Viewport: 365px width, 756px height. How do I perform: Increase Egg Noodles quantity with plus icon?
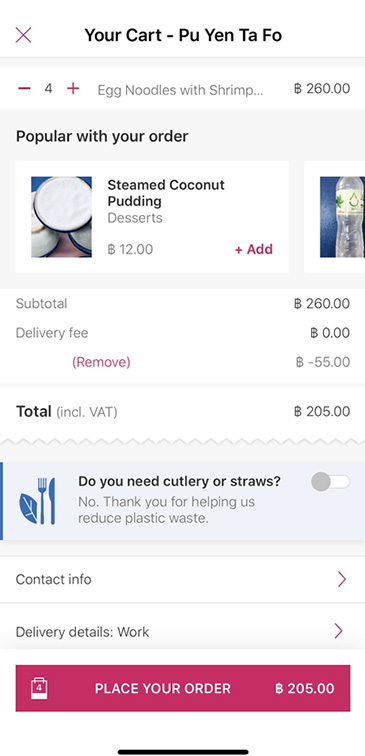pos(73,88)
